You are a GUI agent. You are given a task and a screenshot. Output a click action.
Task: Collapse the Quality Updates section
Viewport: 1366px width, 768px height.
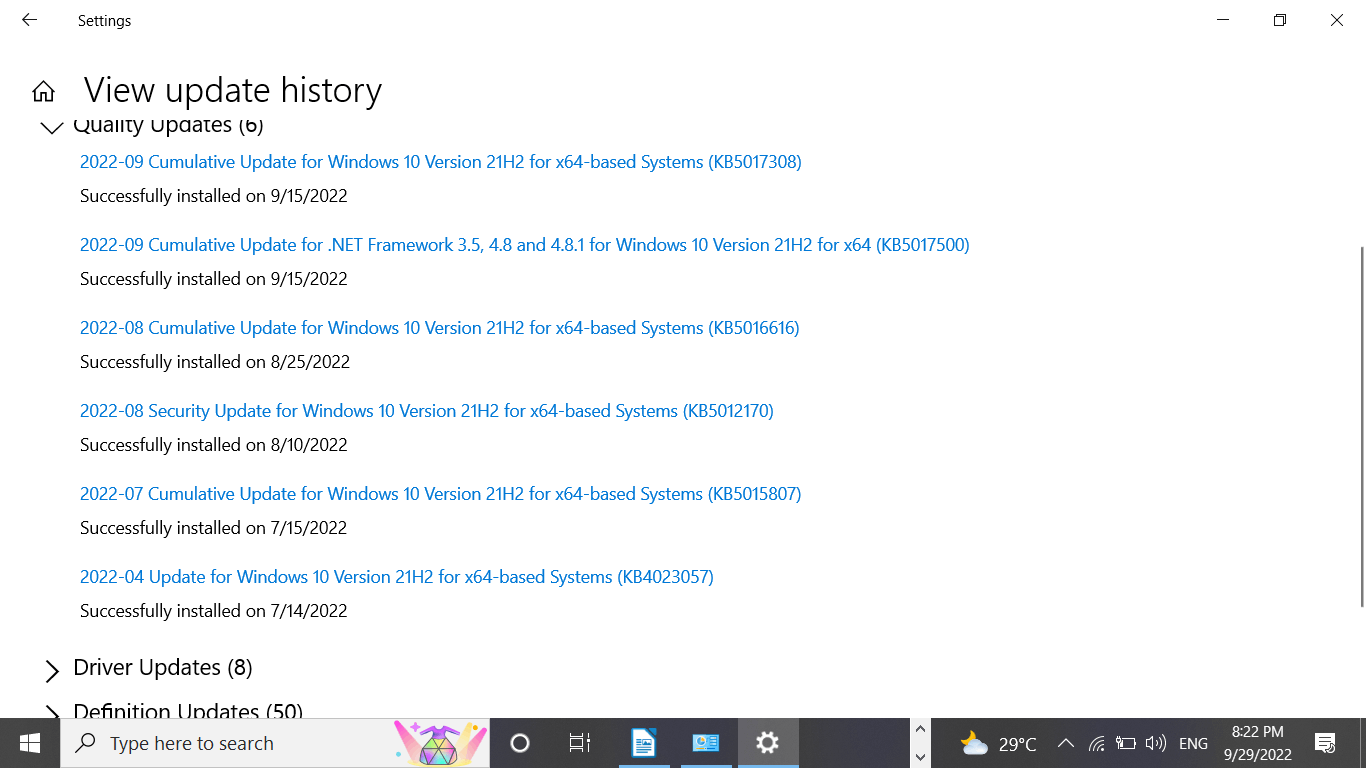pyautogui.click(x=51, y=127)
